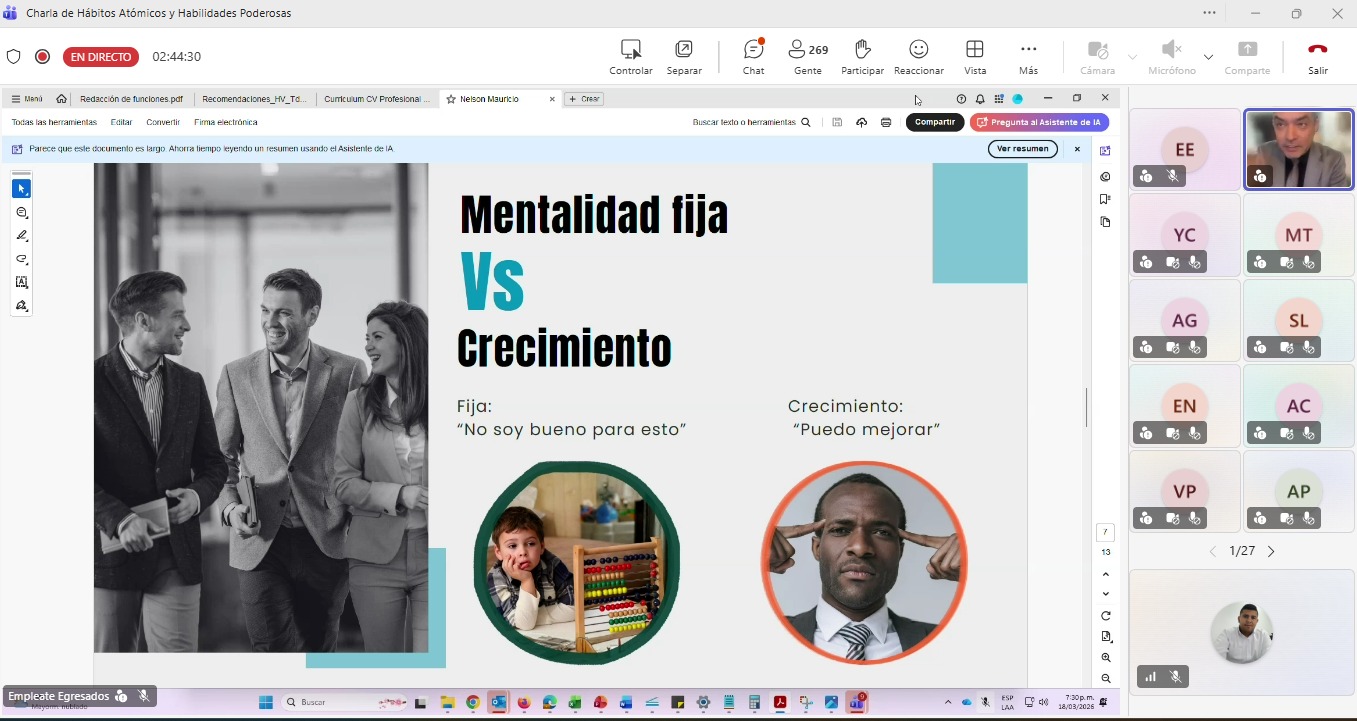This screenshot has width=1357, height=721.
Task: Open the Chat panel in Teams
Action: 753,56
